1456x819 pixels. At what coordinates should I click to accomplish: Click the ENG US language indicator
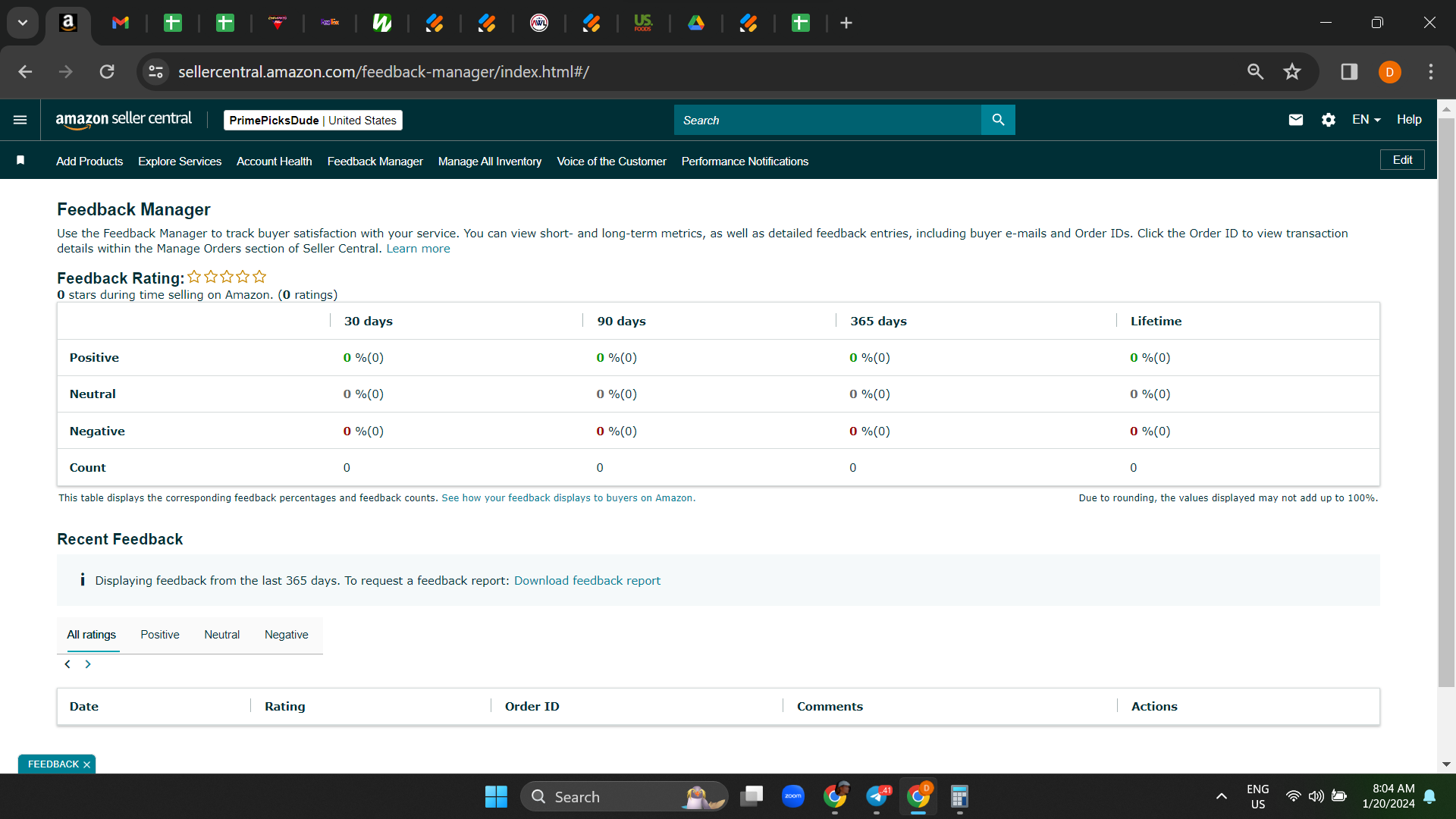click(1257, 796)
